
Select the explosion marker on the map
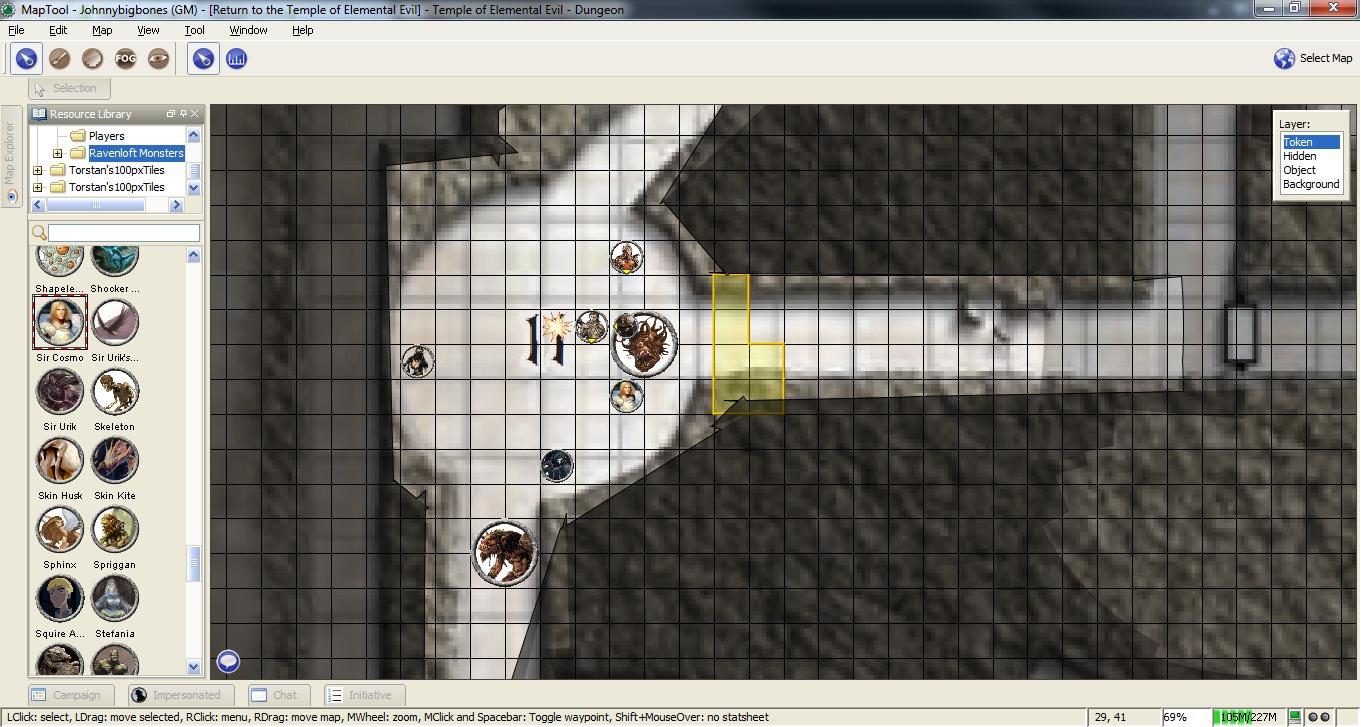pyautogui.click(x=555, y=326)
